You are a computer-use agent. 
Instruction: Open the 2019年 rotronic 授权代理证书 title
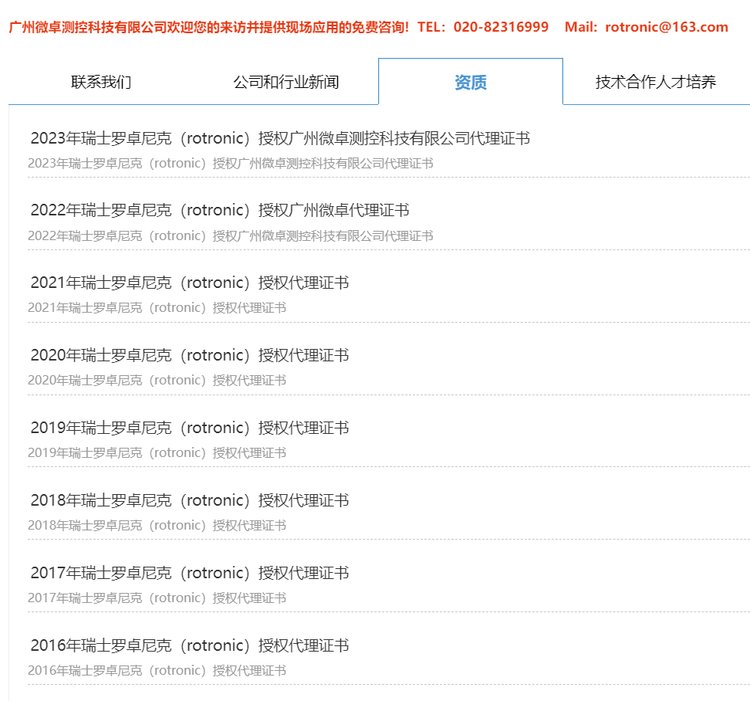(x=190, y=428)
